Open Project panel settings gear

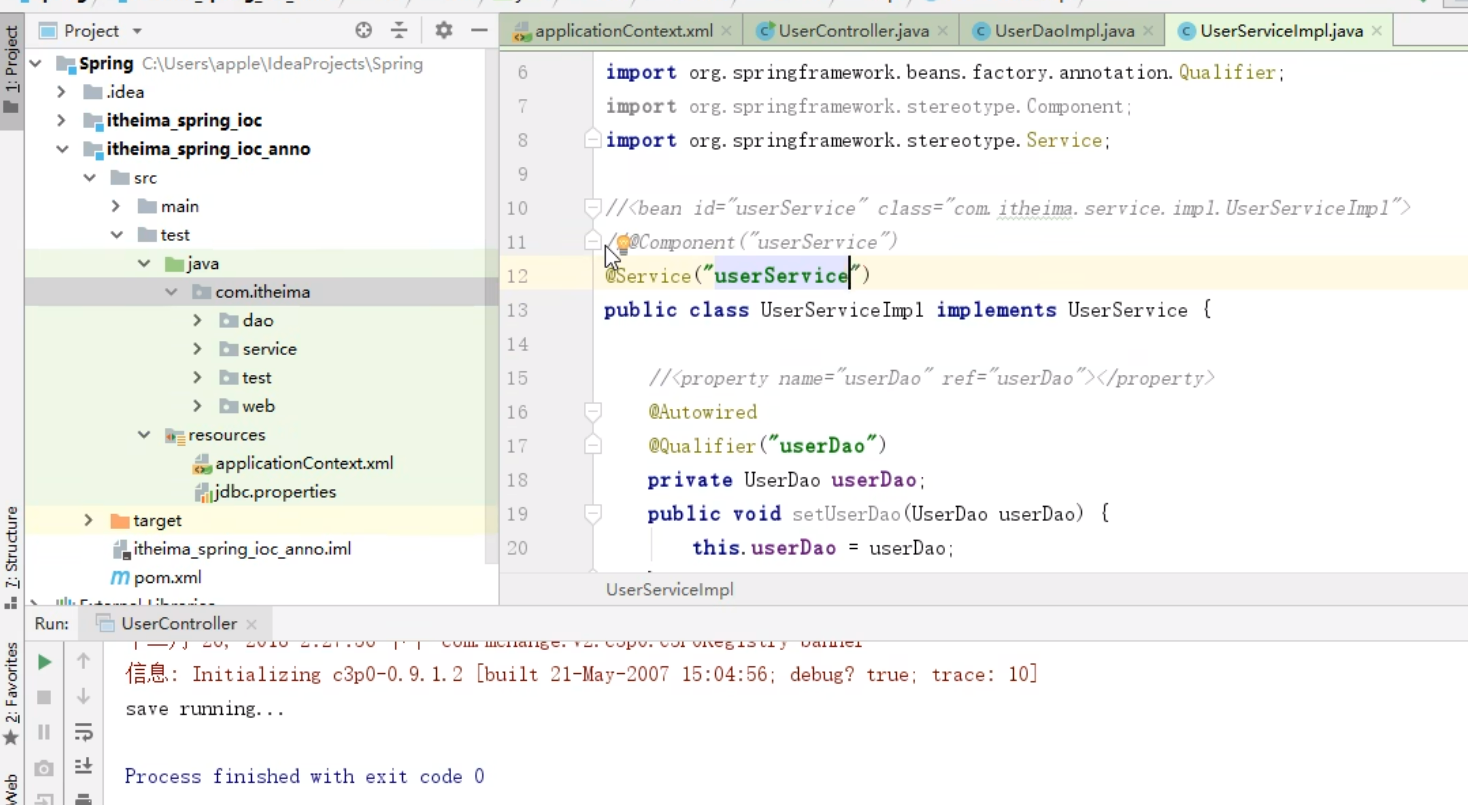444,31
